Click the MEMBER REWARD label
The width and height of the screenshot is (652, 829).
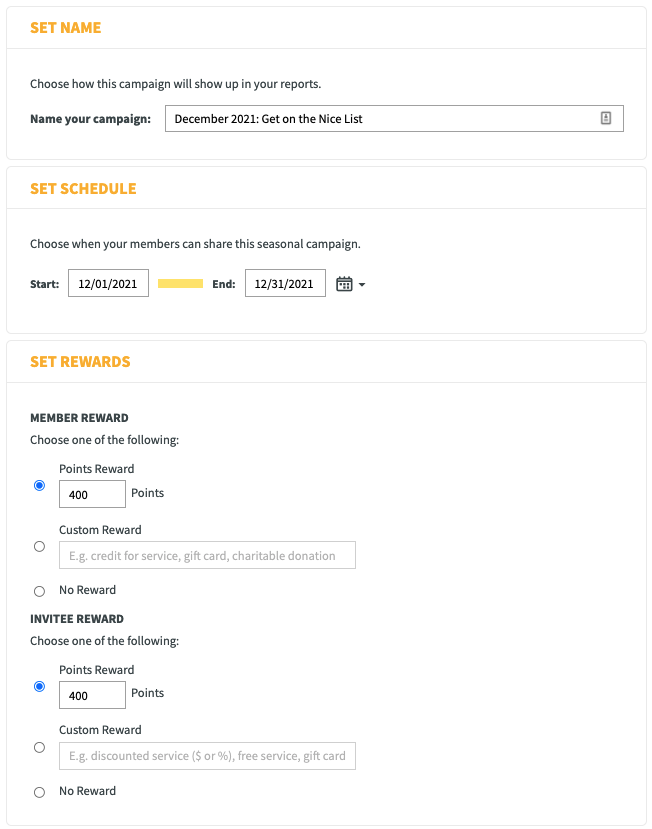pos(79,418)
